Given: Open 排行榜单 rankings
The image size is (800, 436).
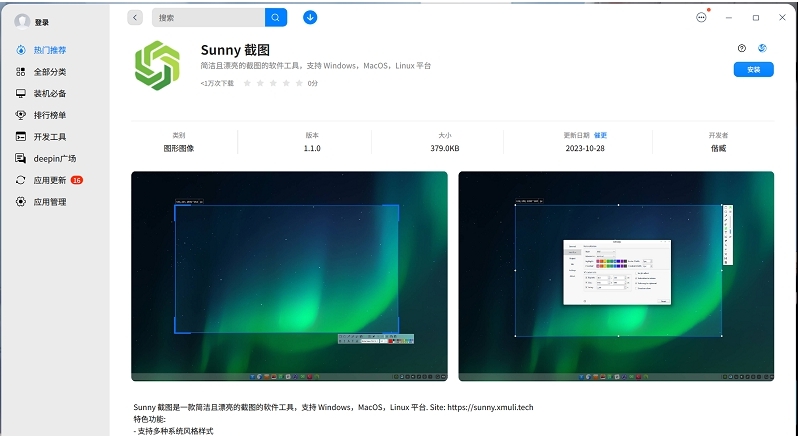Looking at the screenshot, I should point(49,115).
